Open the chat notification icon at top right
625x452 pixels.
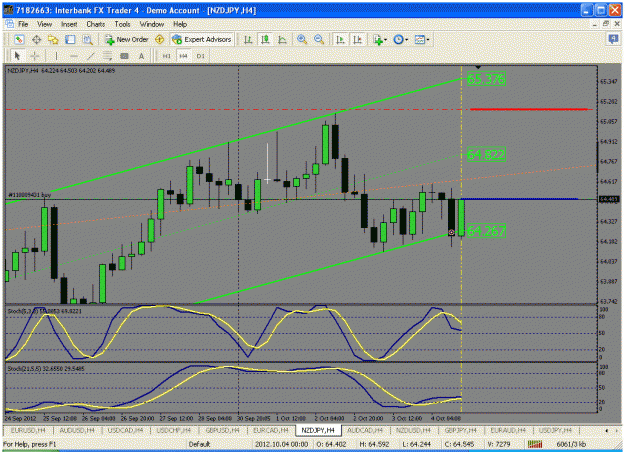point(613,39)
